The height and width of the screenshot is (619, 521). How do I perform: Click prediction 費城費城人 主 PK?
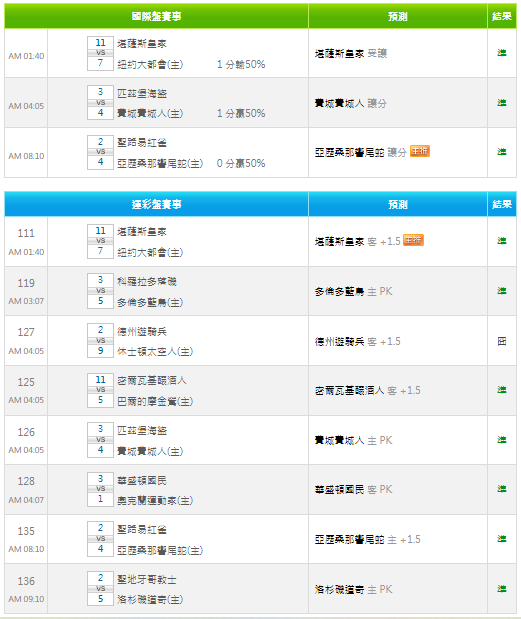pos(354,441)
